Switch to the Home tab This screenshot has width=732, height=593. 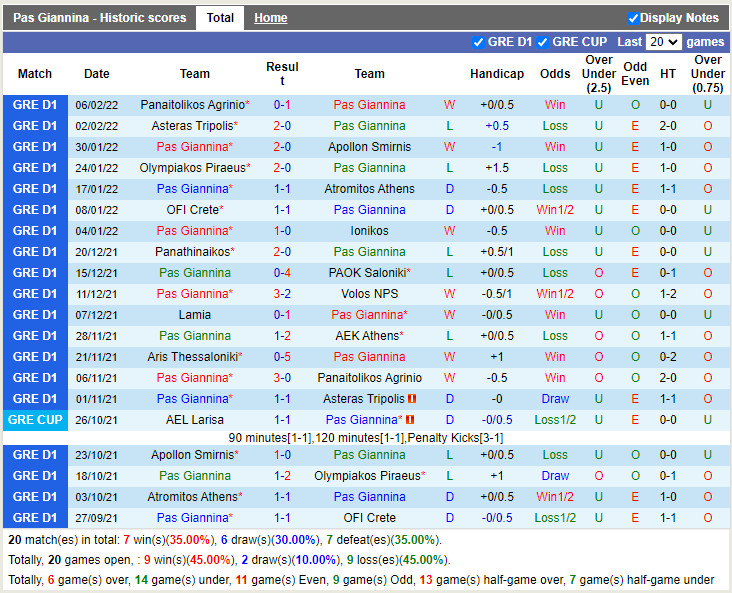270,18
